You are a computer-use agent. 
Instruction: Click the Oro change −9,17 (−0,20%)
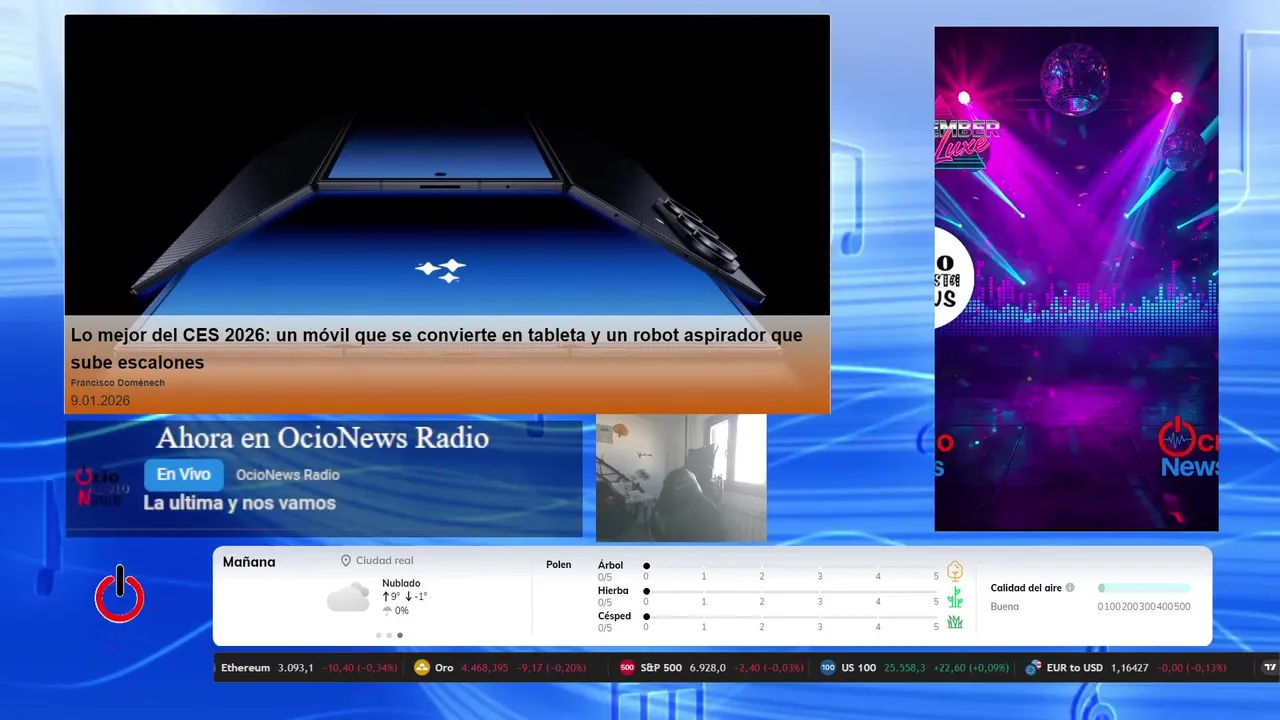pyautogui.click(x=552, y=668)
